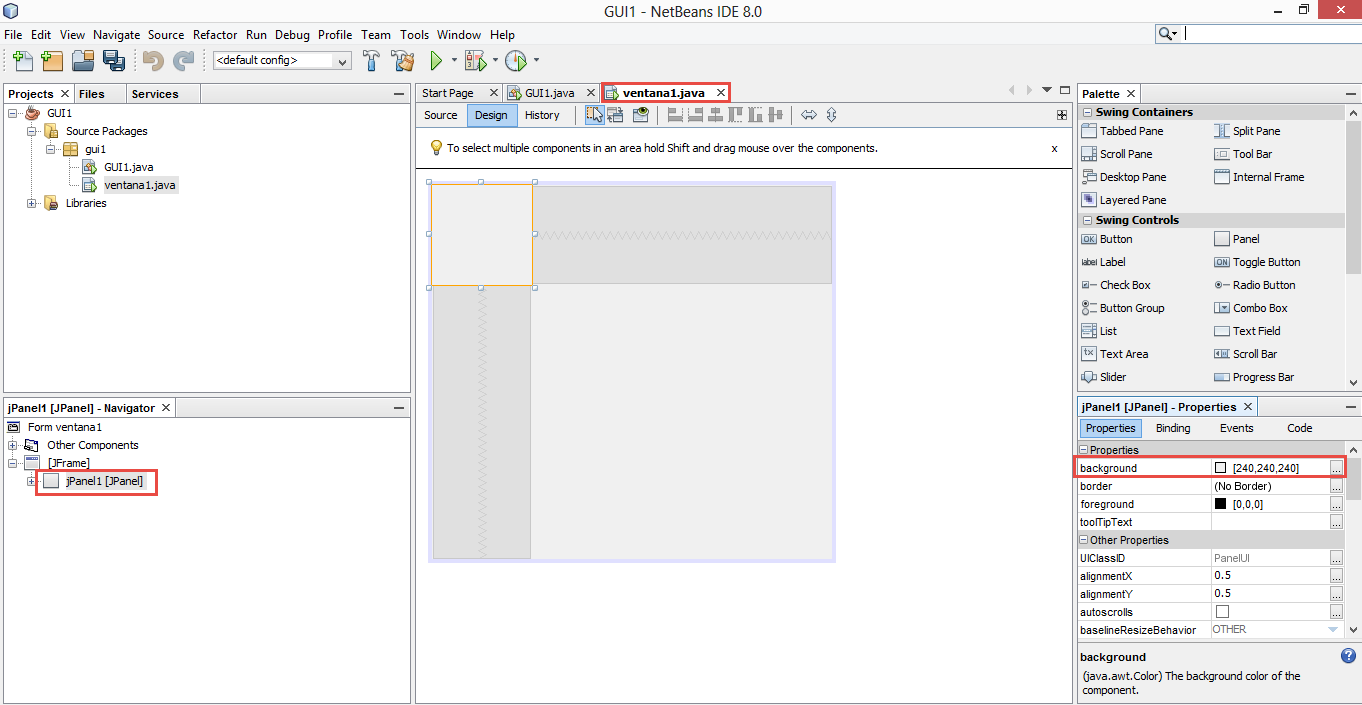The height and width of the screenshot is (705, 1362).
Task: Open Preview Design in the form editor toolbar
Action: pyautogui.click(x=640, y=114)
